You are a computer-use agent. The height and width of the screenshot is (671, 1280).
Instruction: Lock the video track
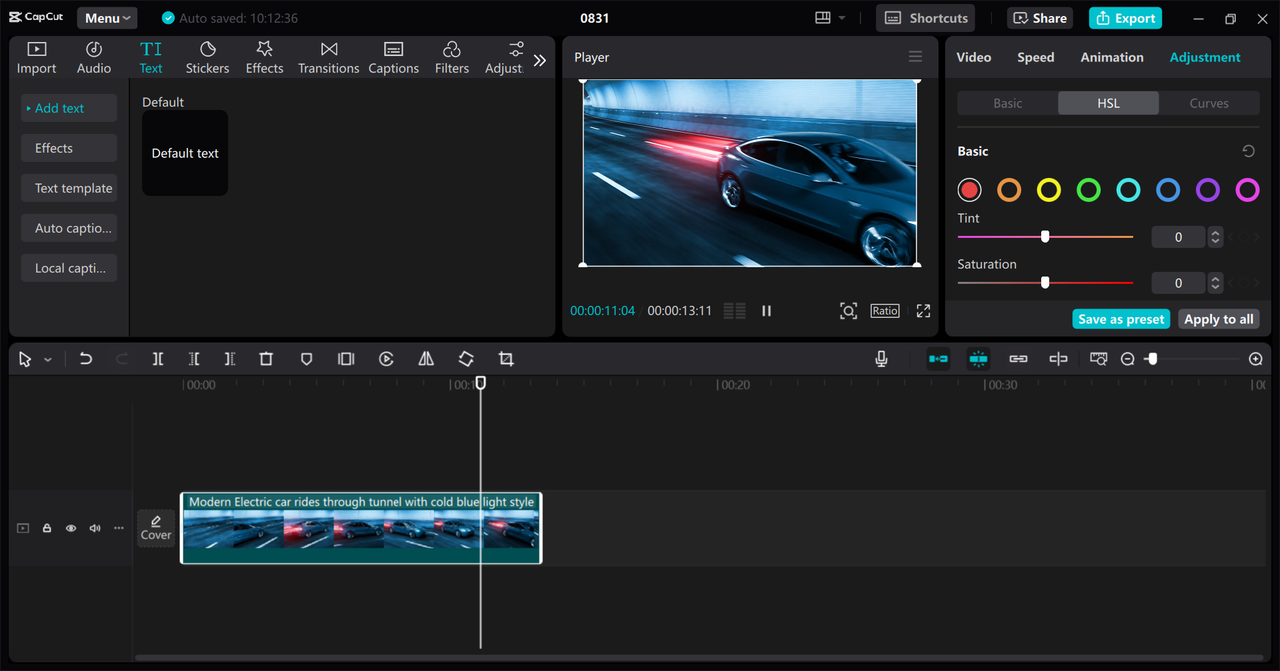point(47,528)
